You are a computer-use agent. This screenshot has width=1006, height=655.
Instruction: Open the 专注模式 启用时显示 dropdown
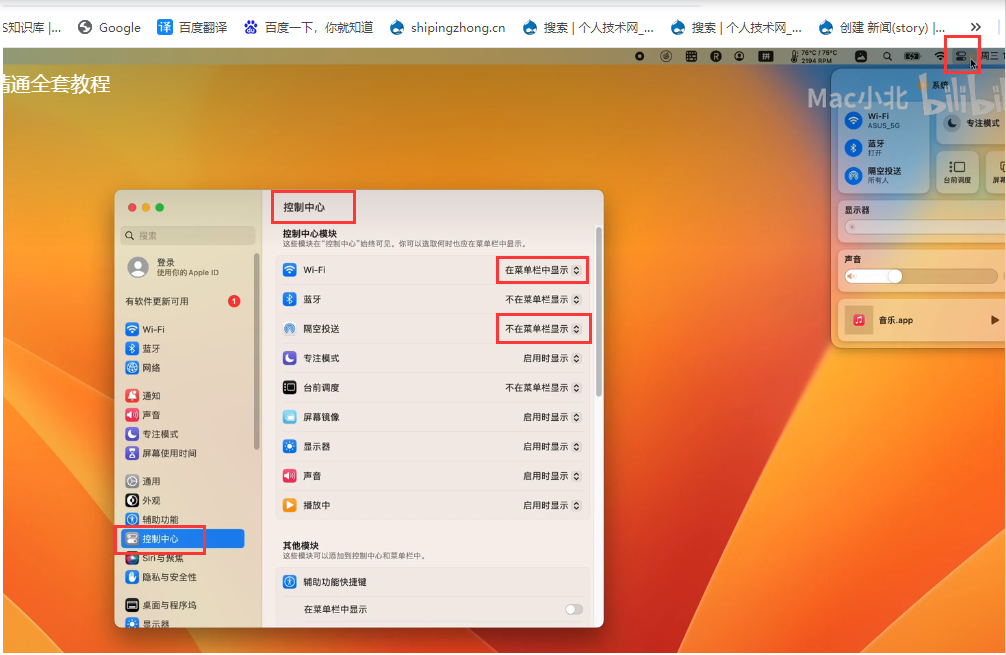coord(551,359)
